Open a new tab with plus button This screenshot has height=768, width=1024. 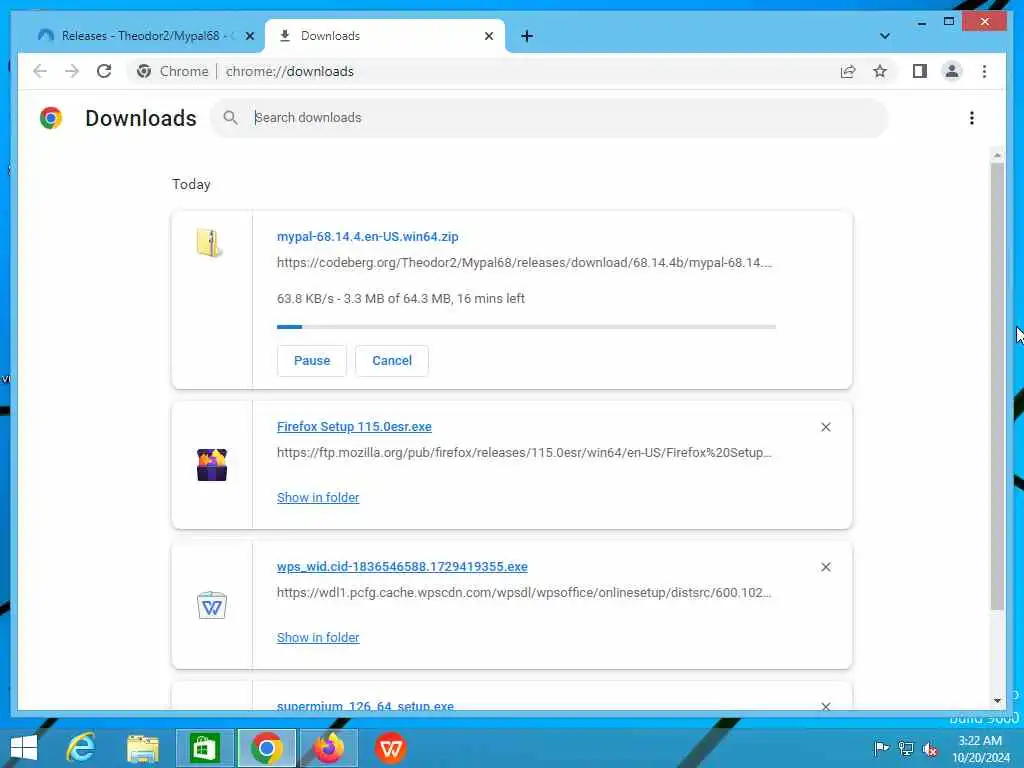pyautogui.click(x=527, y=36)
